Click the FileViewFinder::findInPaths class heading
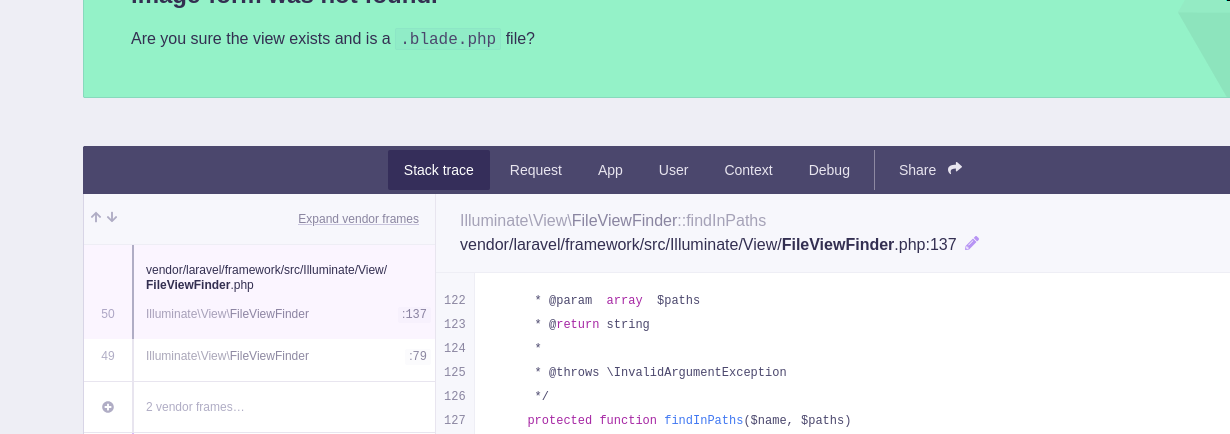1230x434 pixels. click(612, 221)
